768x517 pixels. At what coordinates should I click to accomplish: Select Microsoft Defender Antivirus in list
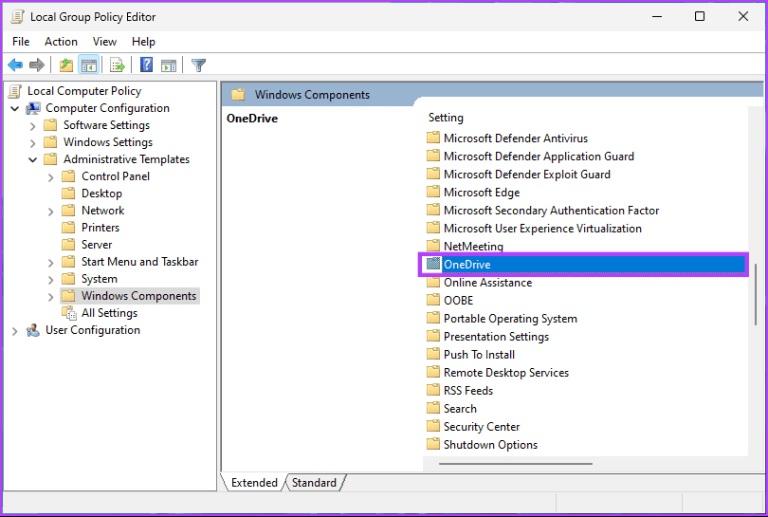515,138
